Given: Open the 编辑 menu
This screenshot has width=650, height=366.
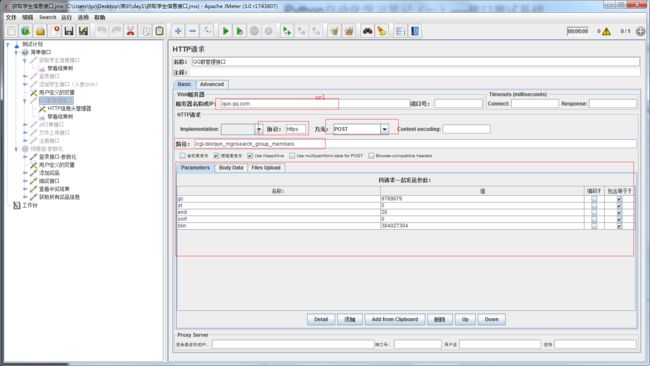Looking at the screenshot, I should click(27, 17).
